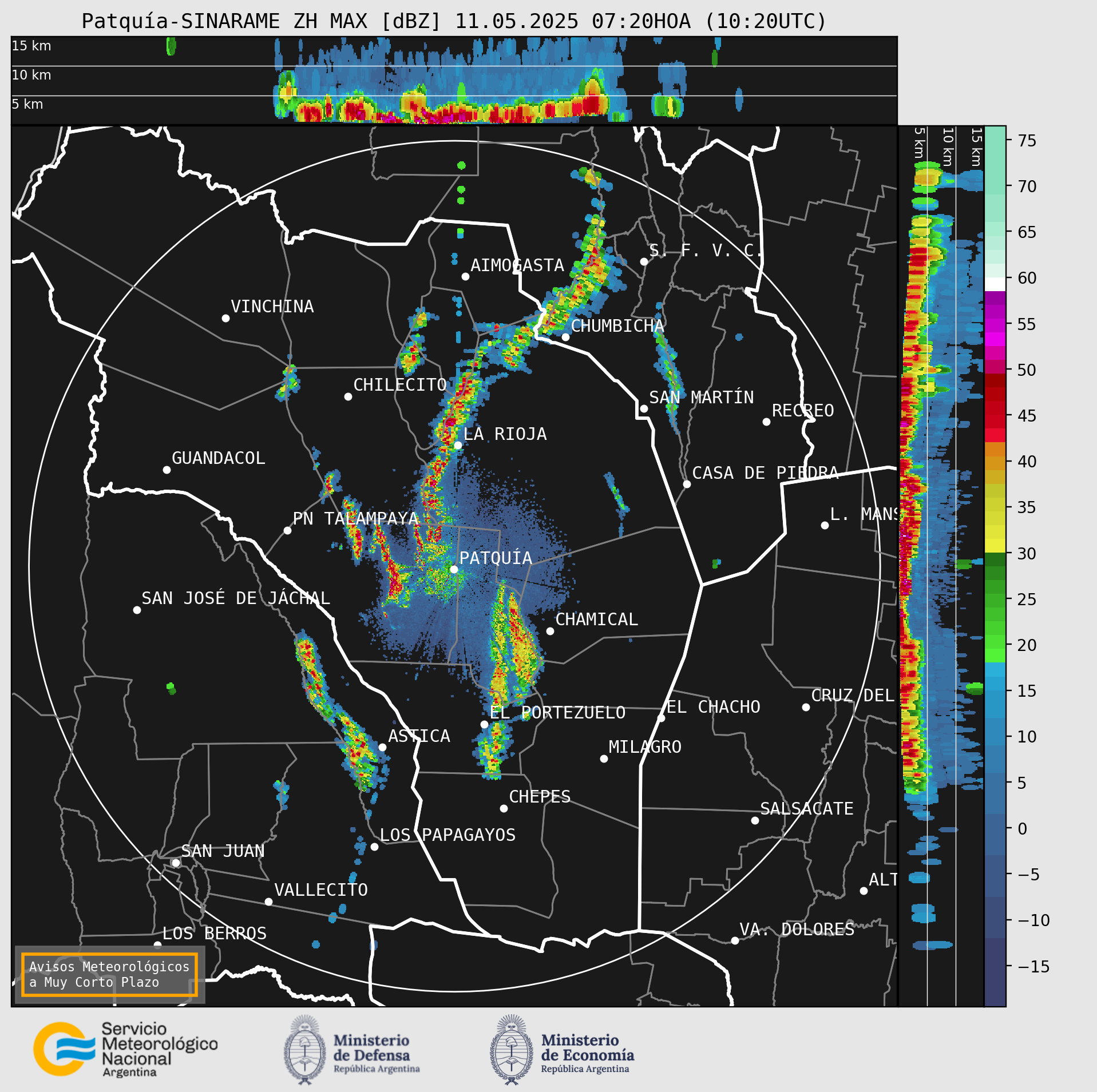The width and height of the screenshot is (1097, 1092).
Task: Click the 20 tick label on colorbar
Action: [x=1027, y=645]
